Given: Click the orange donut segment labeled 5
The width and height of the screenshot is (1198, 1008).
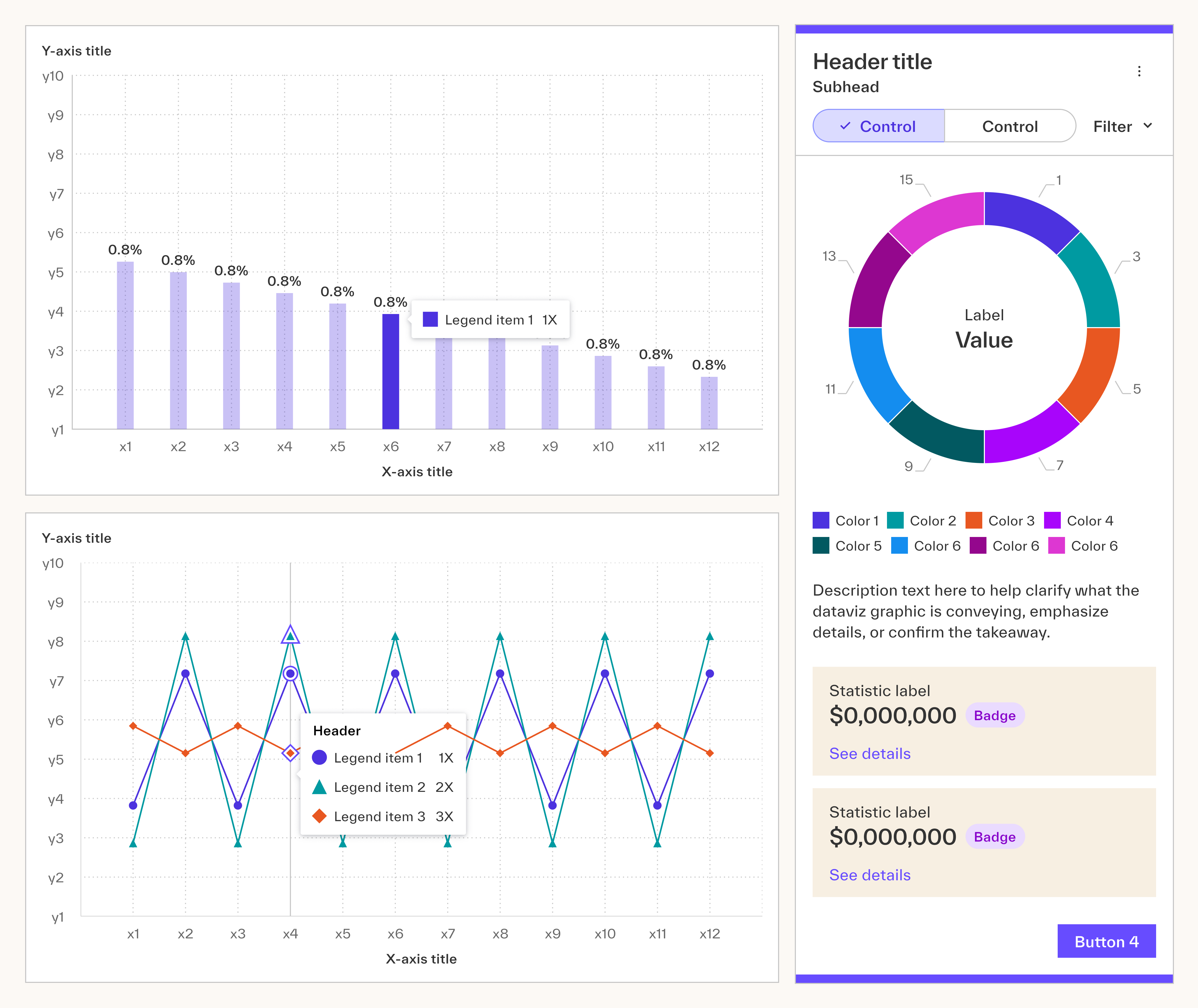Looking at the screenshot, I should tap(1094, 373).
